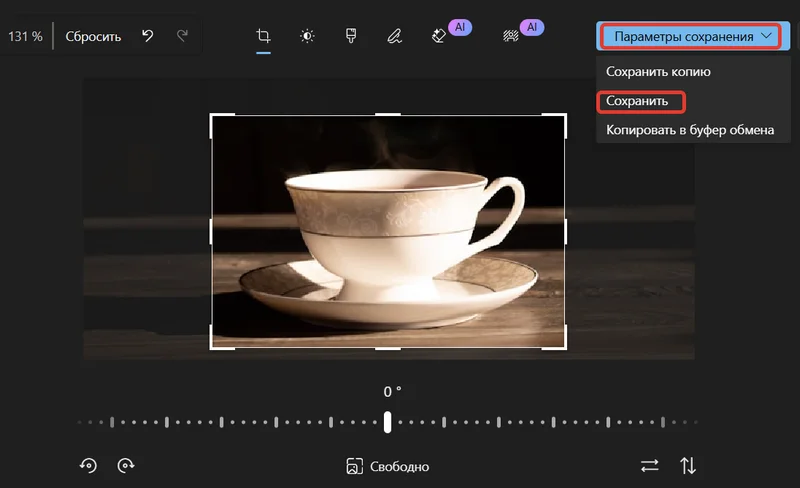Redo the reverted edit
This screenshot has width=800, height=488.
coord(182,37)
